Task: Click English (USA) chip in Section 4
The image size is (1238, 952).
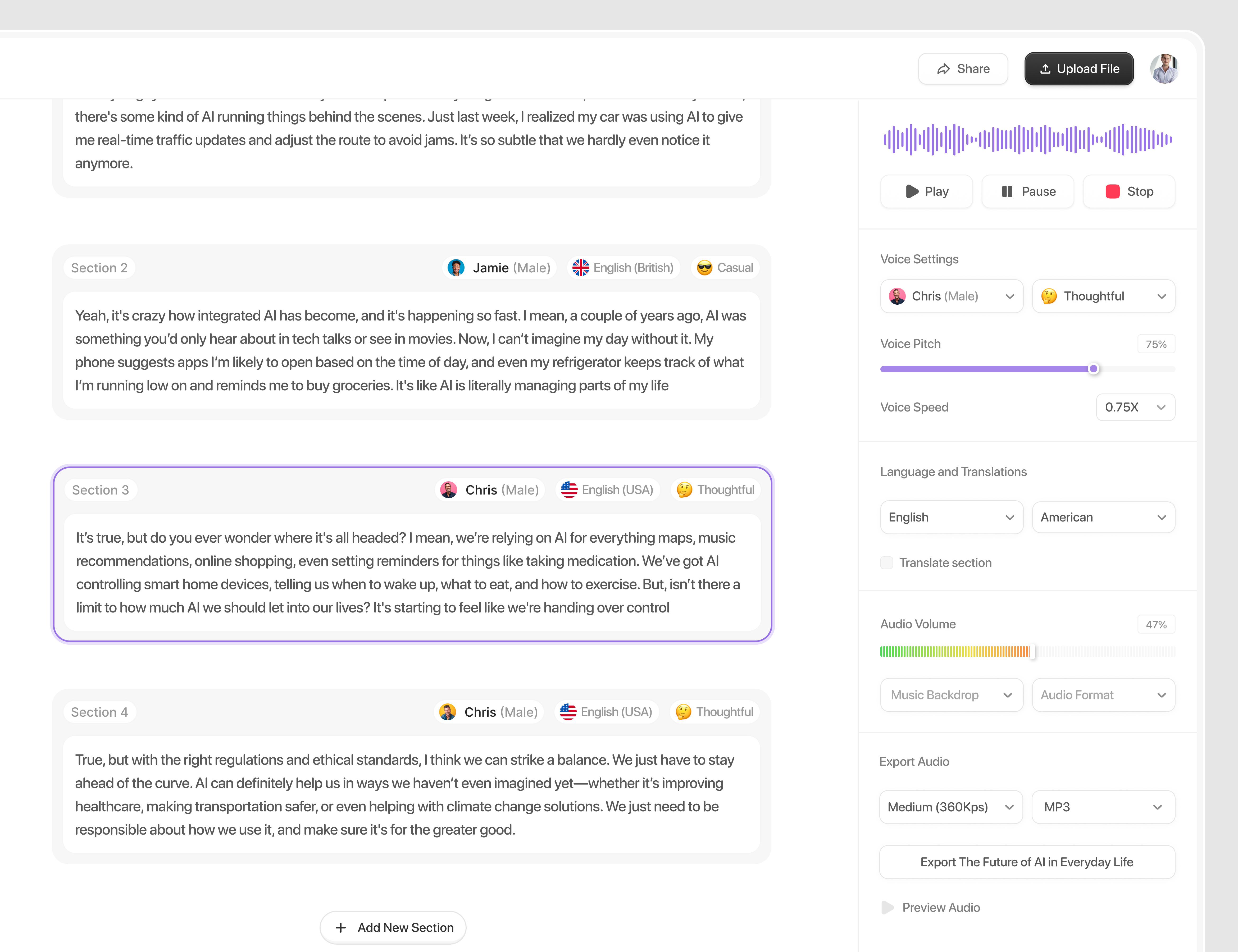Action: tap(606, 712)
